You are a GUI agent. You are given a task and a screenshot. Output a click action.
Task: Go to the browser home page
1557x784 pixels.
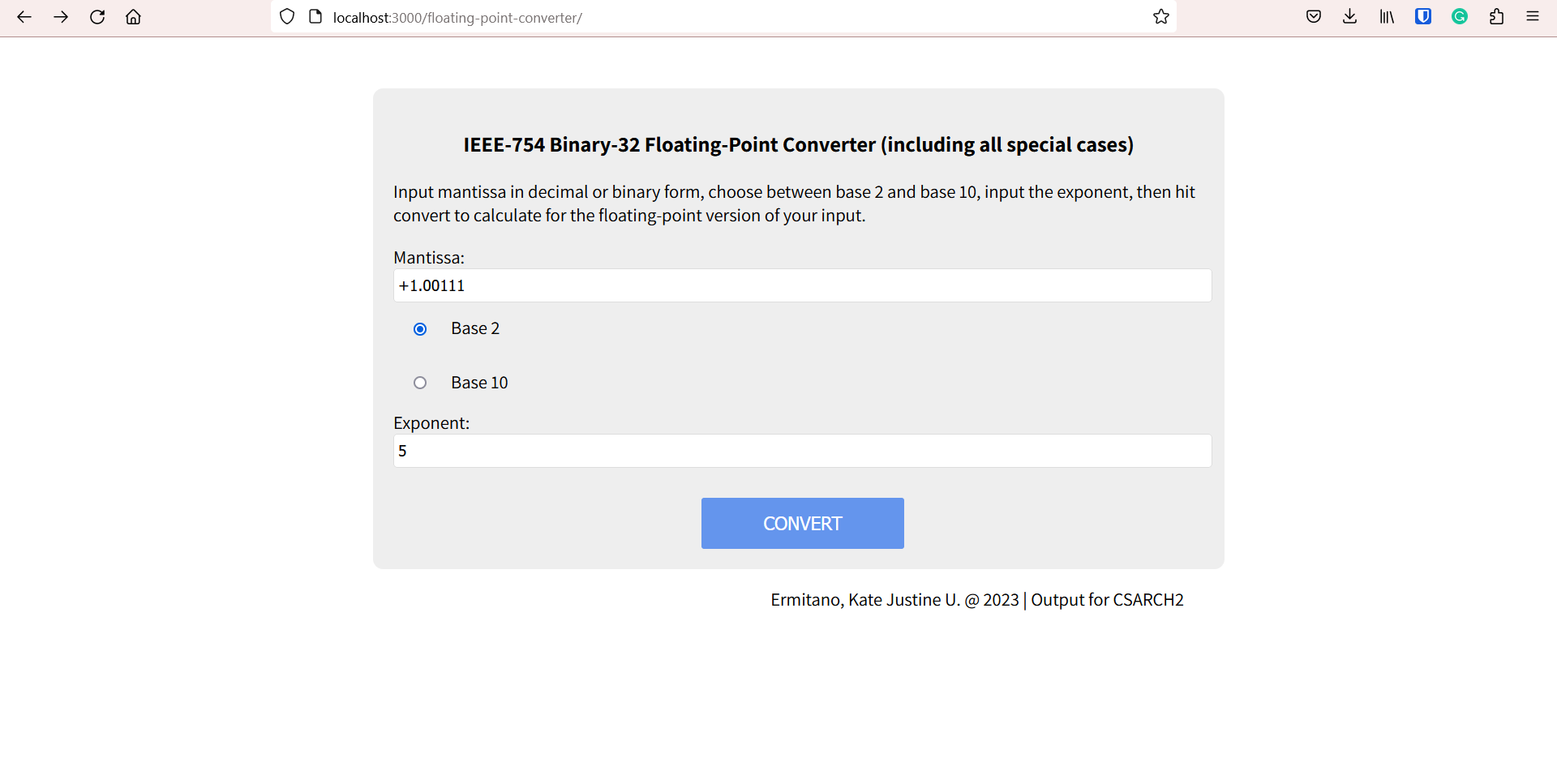tap(133, 16)
